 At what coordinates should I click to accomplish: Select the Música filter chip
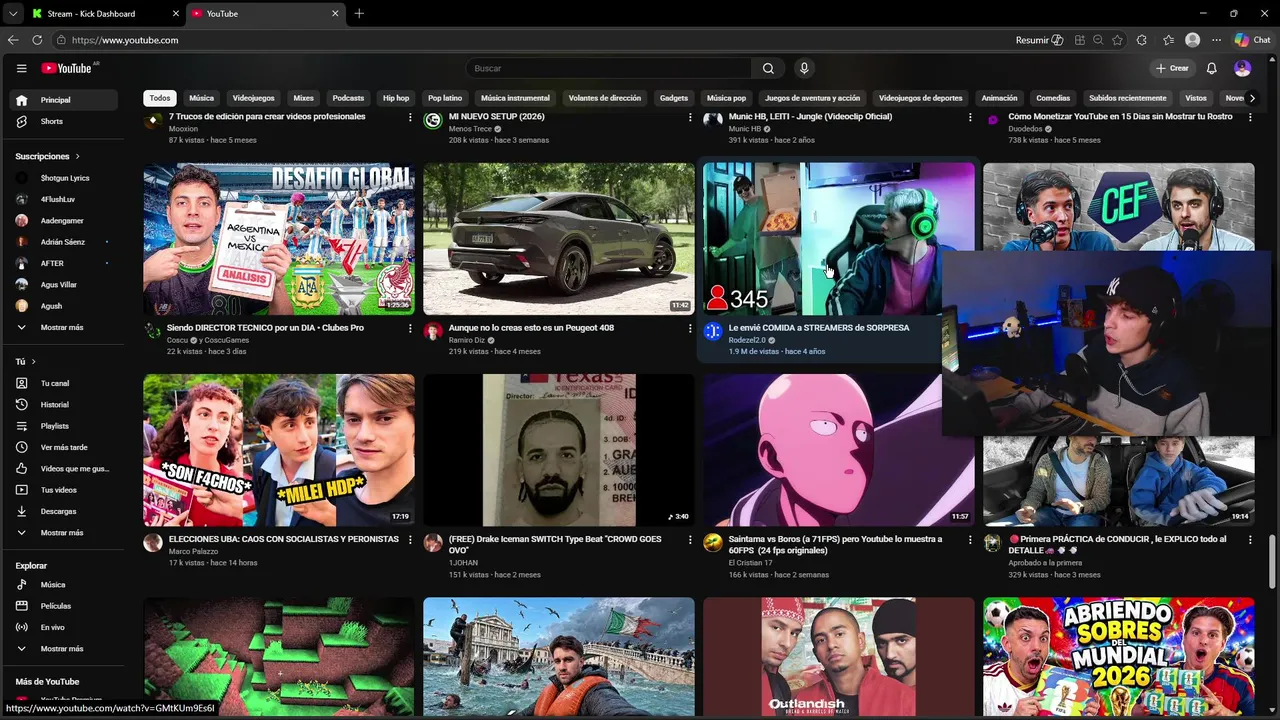pos(202,98)
